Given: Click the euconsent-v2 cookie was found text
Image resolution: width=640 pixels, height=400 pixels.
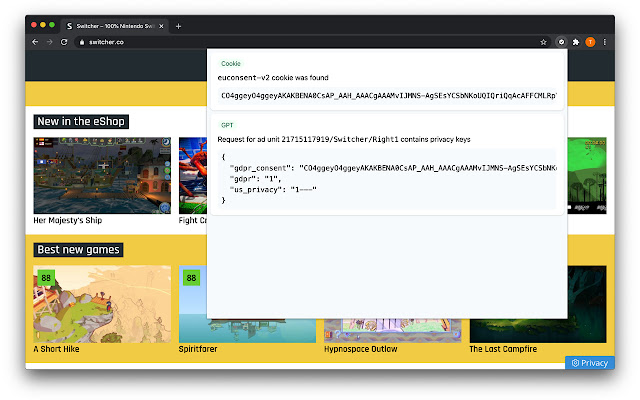Looking at the screenshot, I should (x=273, y=78).
